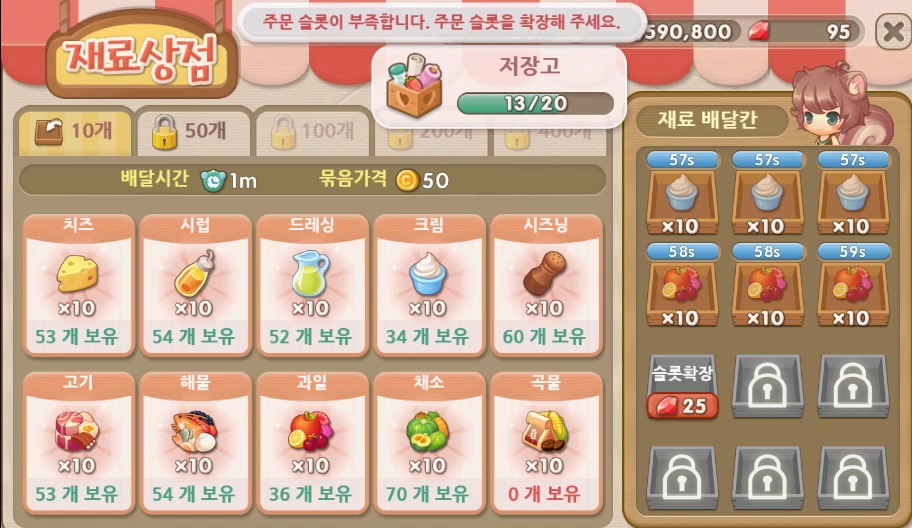Open the storage crate icon
The width and height of the screenshot is (912, 528).
pos(415,85)
